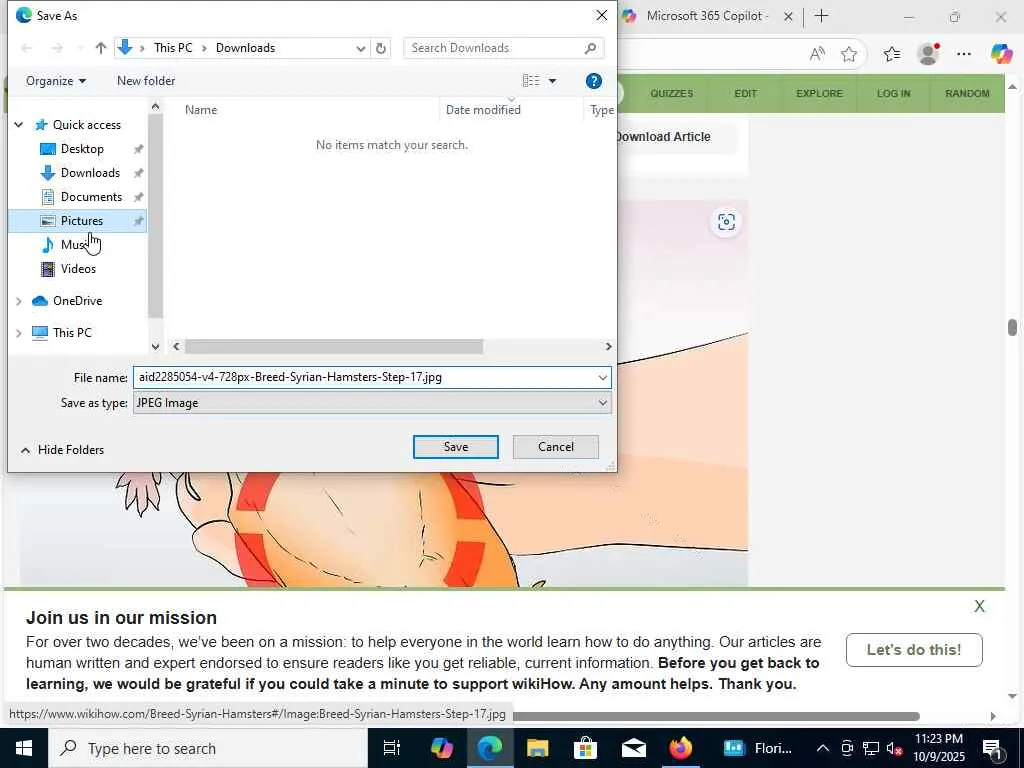Open the File name dropdown arrow
The image size is (1024, 768).
(x=602, y=377)
